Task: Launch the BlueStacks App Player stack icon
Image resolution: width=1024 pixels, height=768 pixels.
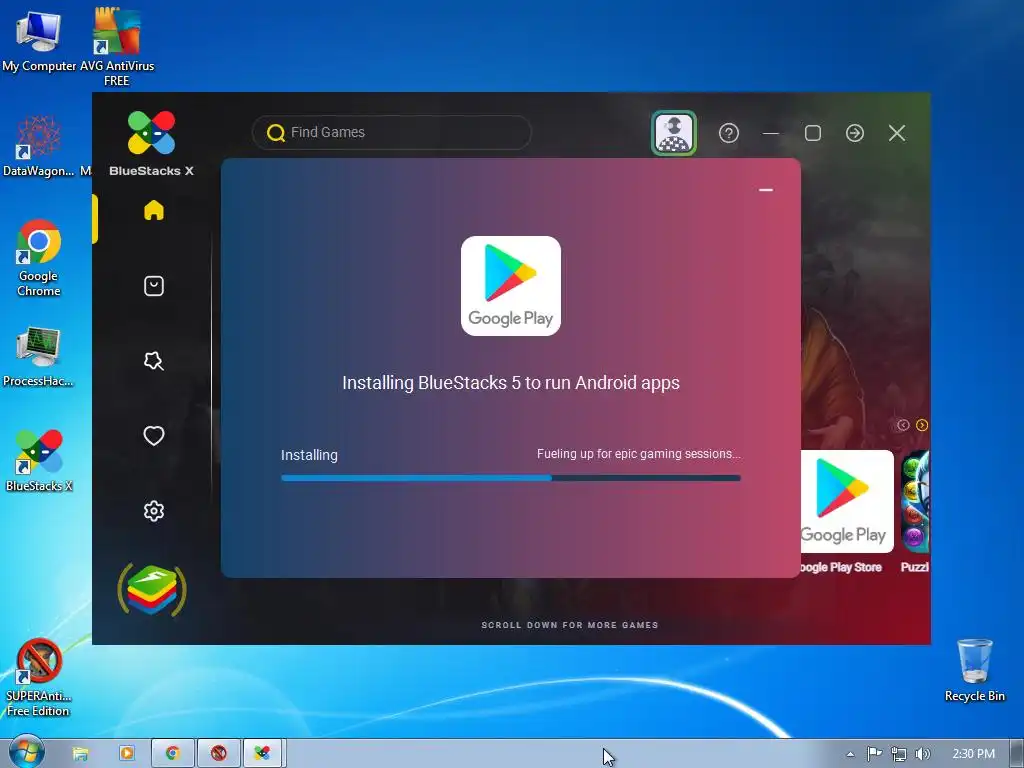Action: coord(152,590)
